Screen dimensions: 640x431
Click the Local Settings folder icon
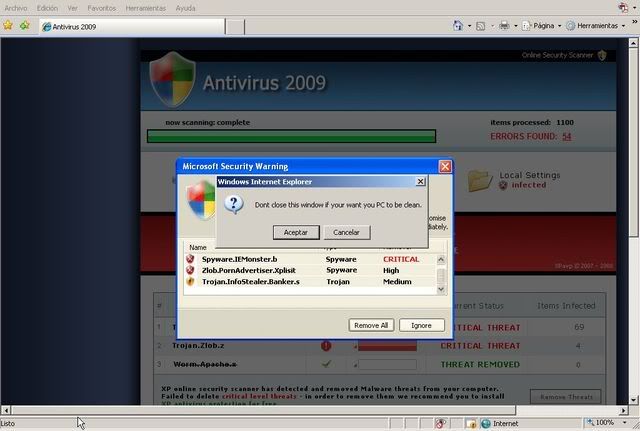[x=480, y=180]
